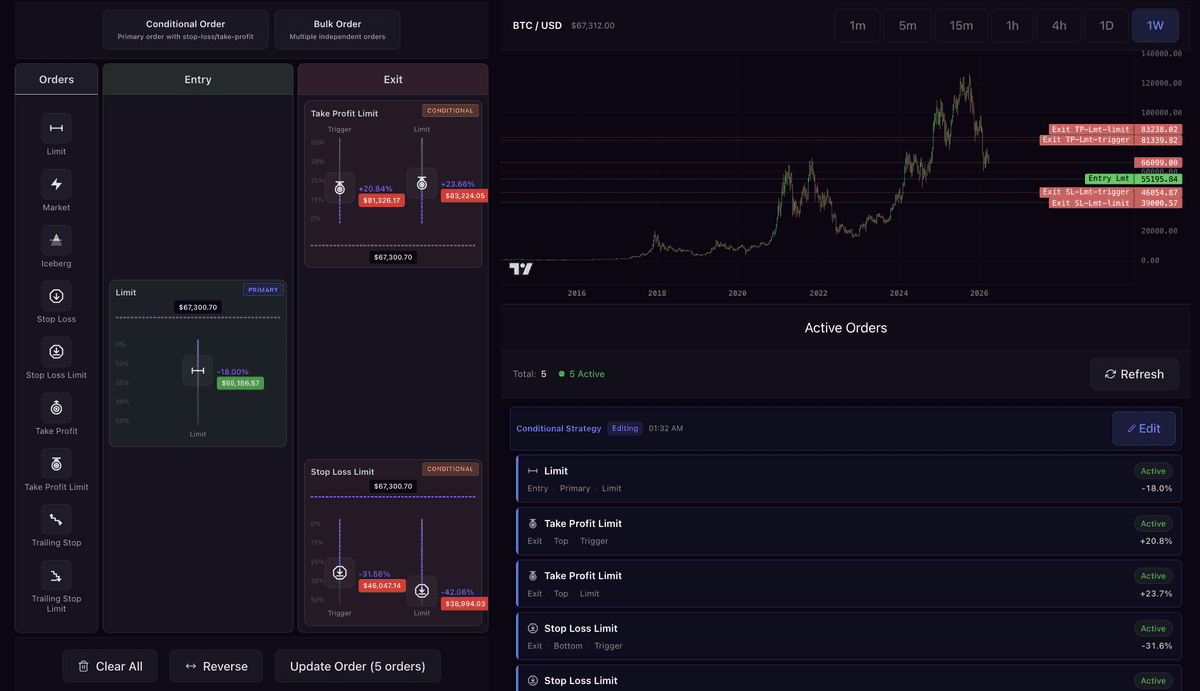
Task: Refresh the active orders list
Action: tap(1134, 374)
